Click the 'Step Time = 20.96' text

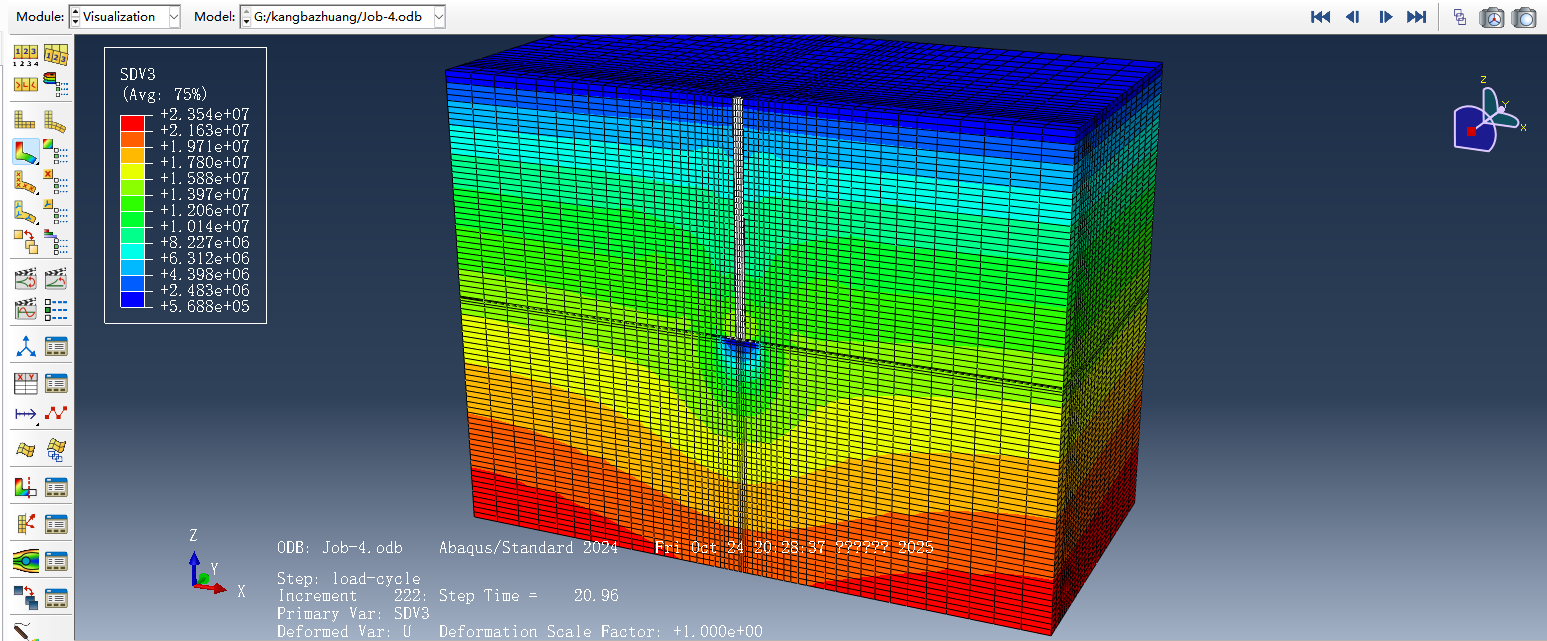[x=529, y=596]
